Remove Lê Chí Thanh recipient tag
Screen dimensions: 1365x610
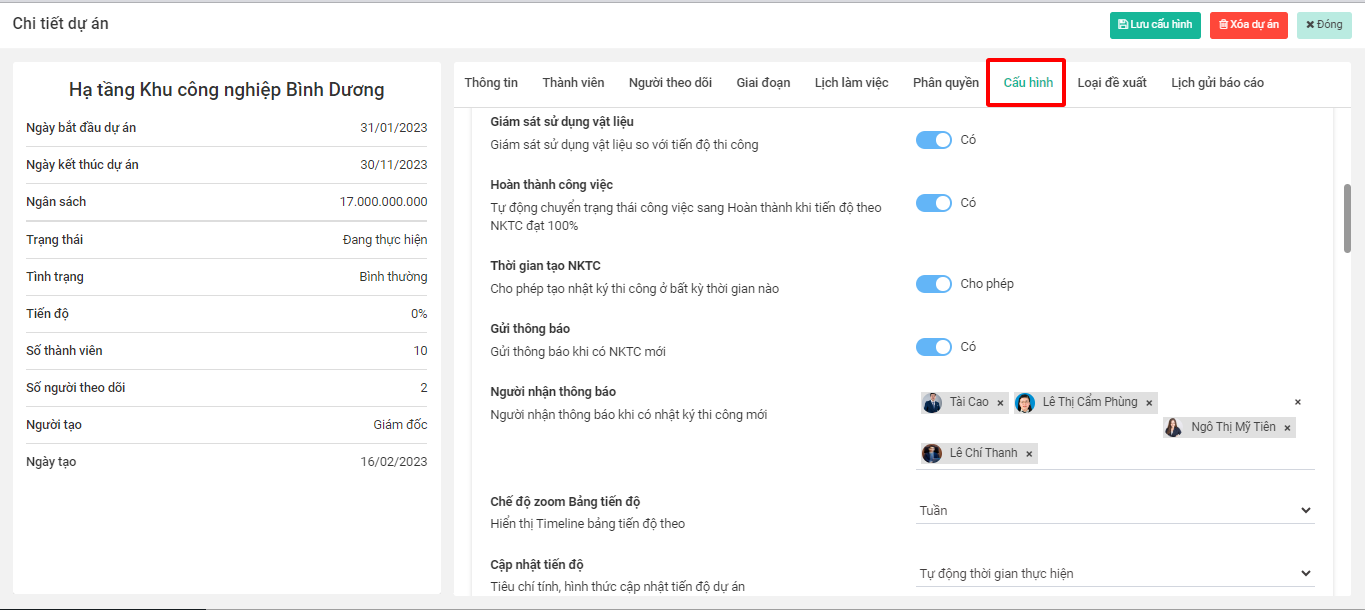1029,454
